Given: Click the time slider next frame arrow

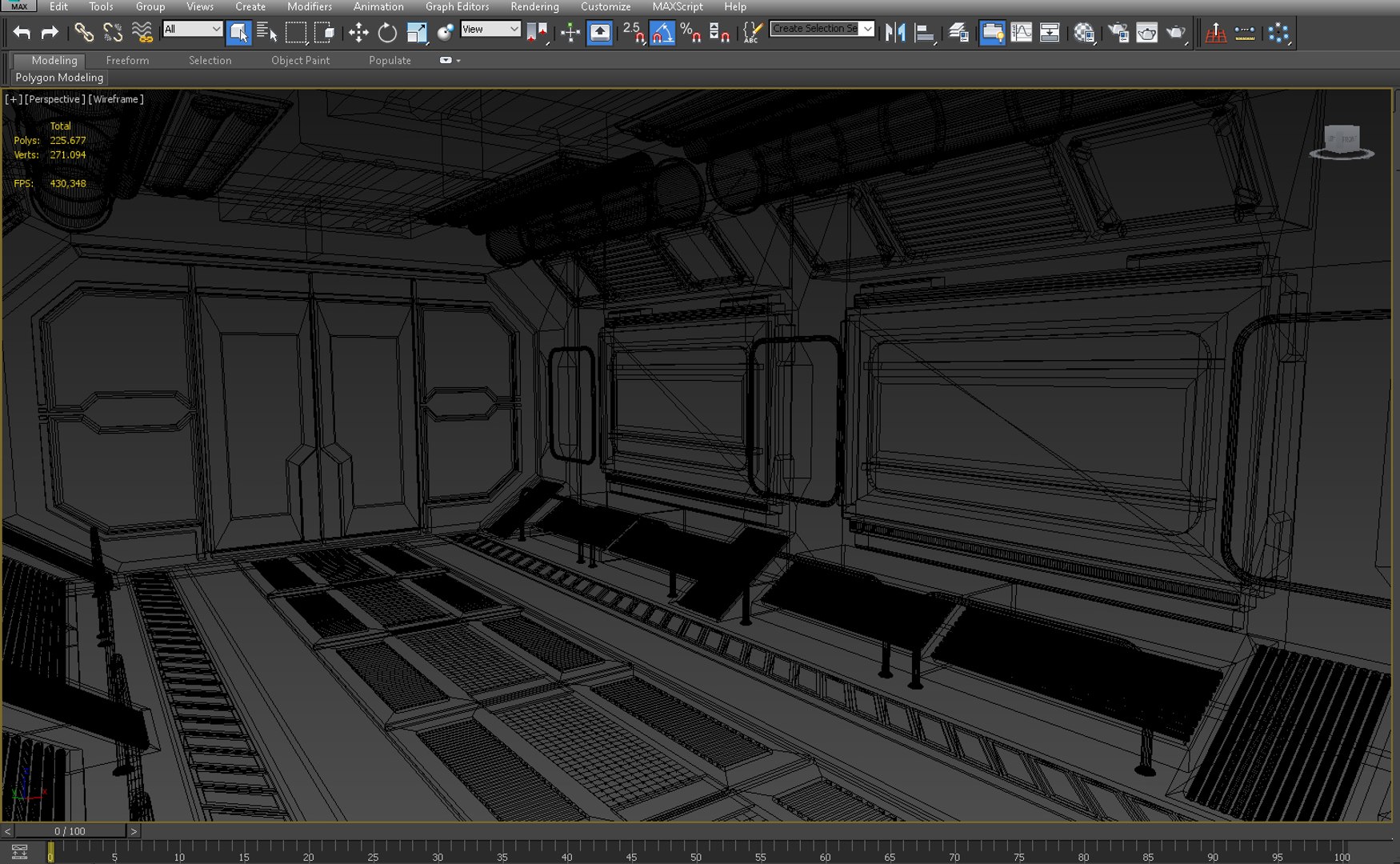Looking at the screenshot, I should tap(134, 831).
